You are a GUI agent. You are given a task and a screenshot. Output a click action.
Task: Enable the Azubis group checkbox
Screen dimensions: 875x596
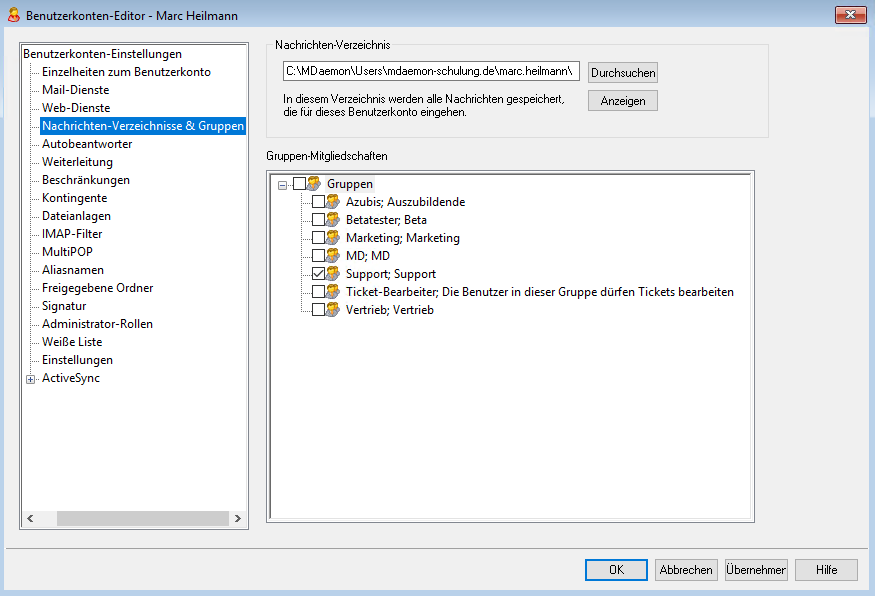(x=318, y=202)
